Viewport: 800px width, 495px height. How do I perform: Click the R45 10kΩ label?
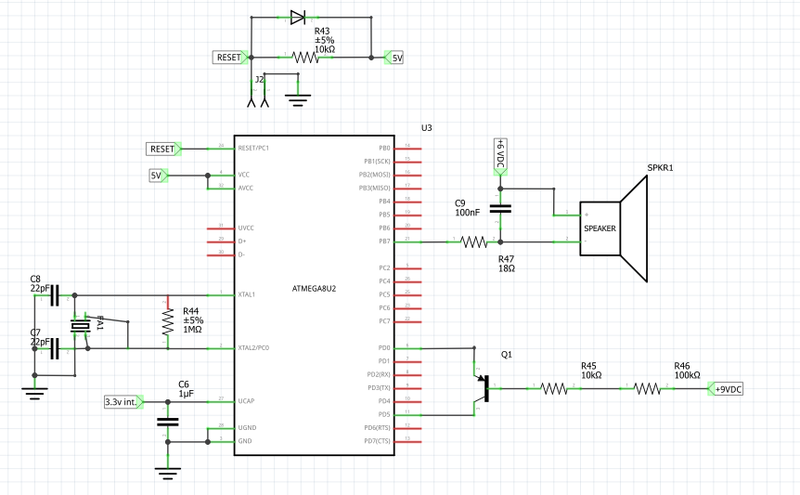coord(591,370)
